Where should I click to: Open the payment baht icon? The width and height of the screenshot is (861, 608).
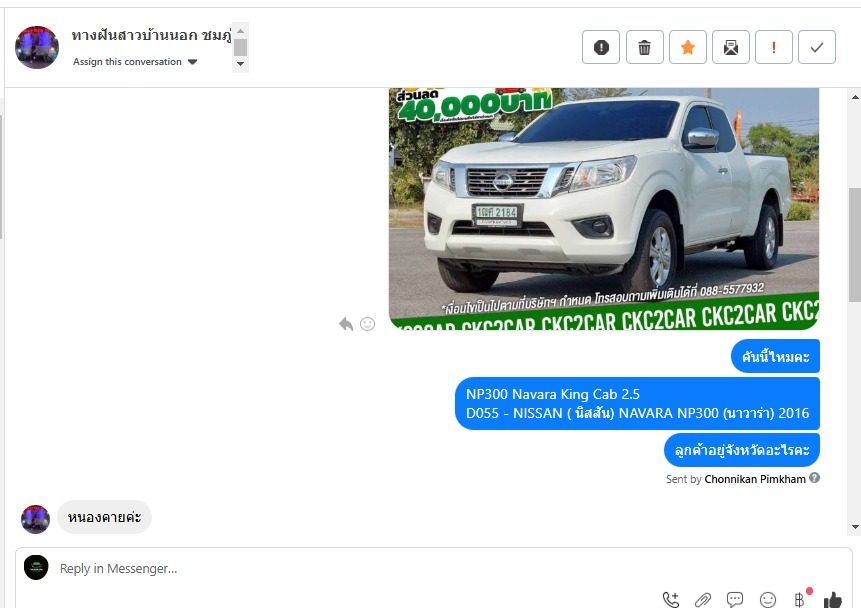(x=800, y=599)
